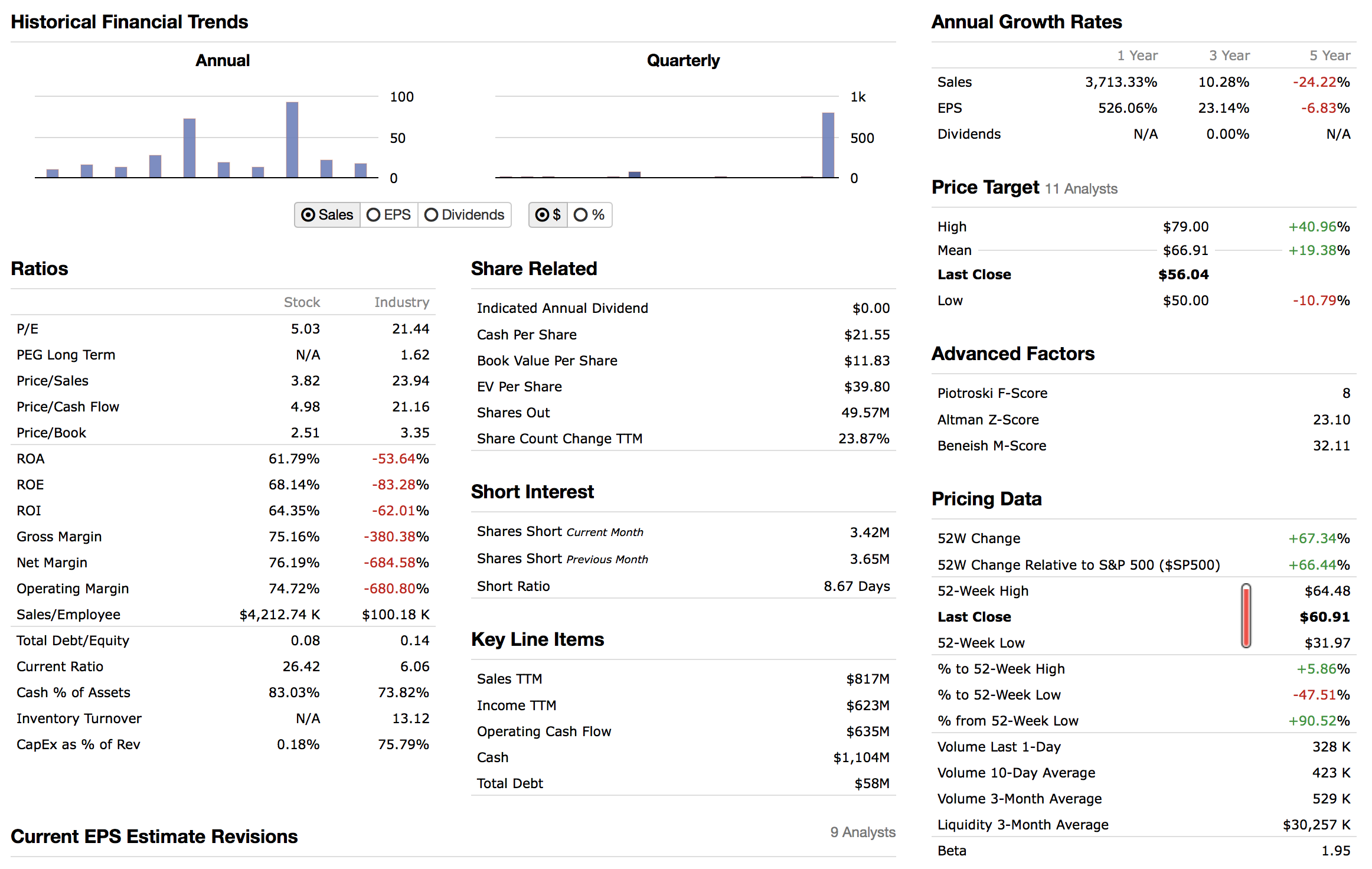1372x869 pixels.
Task: Click the Current EPS Estimate Revisions heading
Action: [x=154, y=837]
